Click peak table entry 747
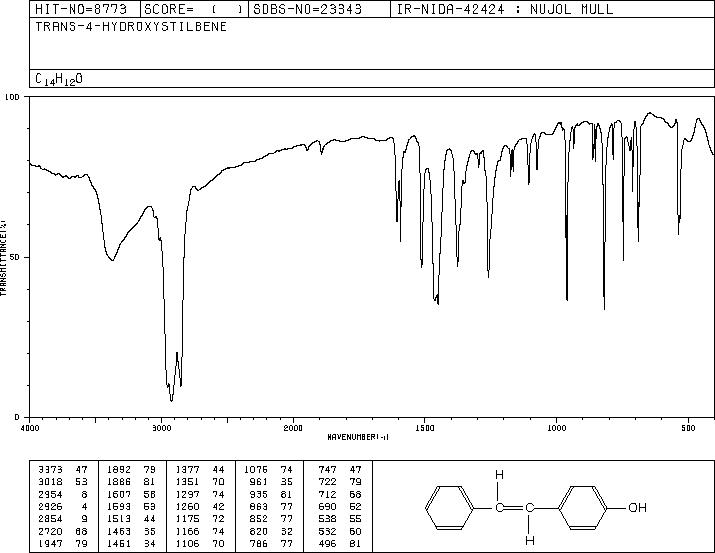Screen dimensions: 715x553 (x=327, y=470)
